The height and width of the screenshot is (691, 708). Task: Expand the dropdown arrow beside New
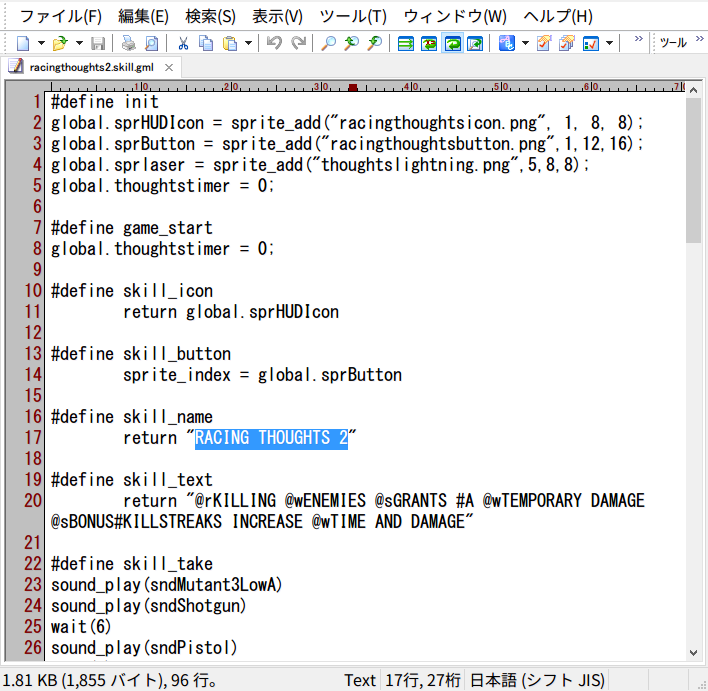coord(41,43)
